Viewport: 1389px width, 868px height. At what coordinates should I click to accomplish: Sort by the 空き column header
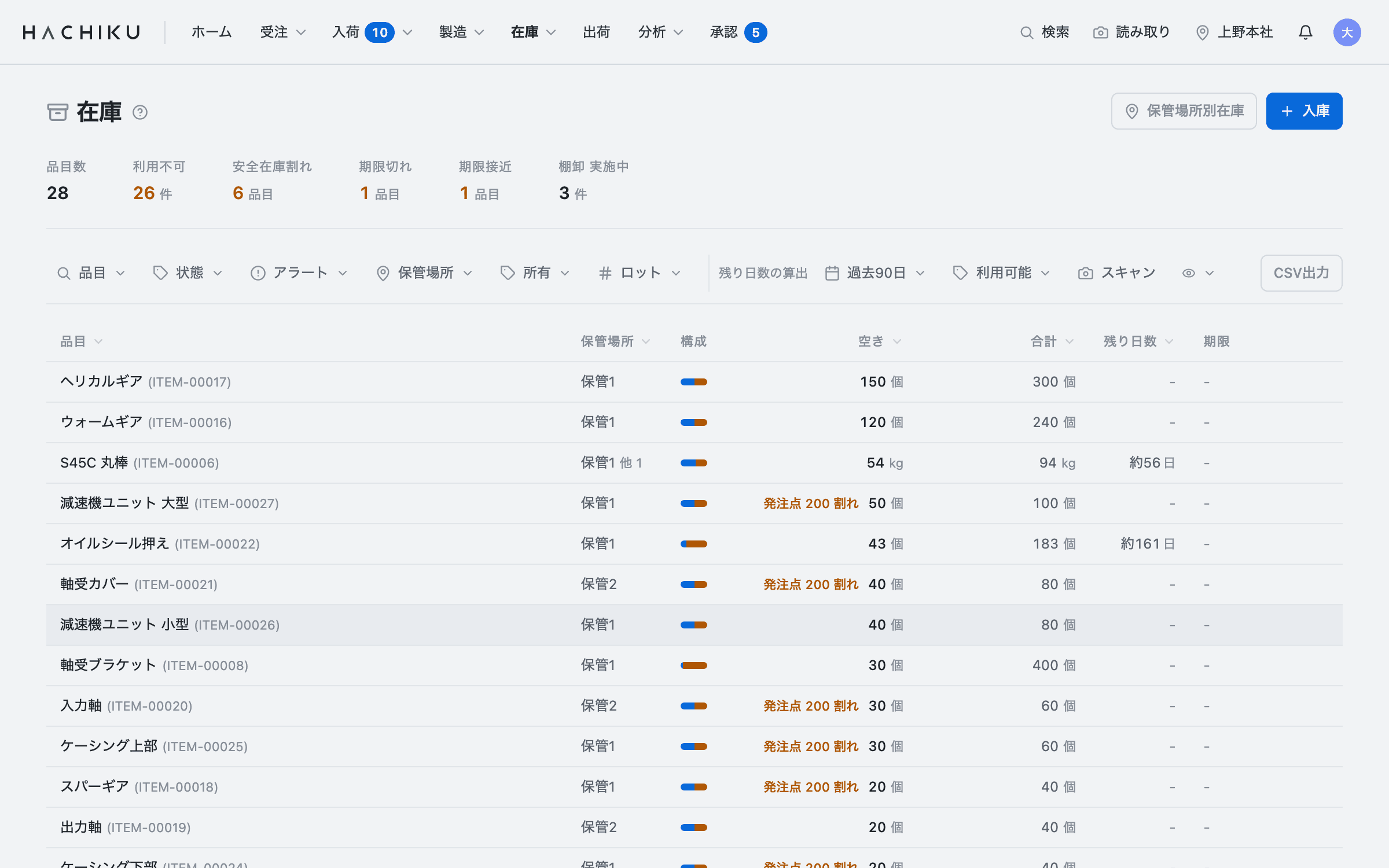pyautogui.click(x=880, y=341)
